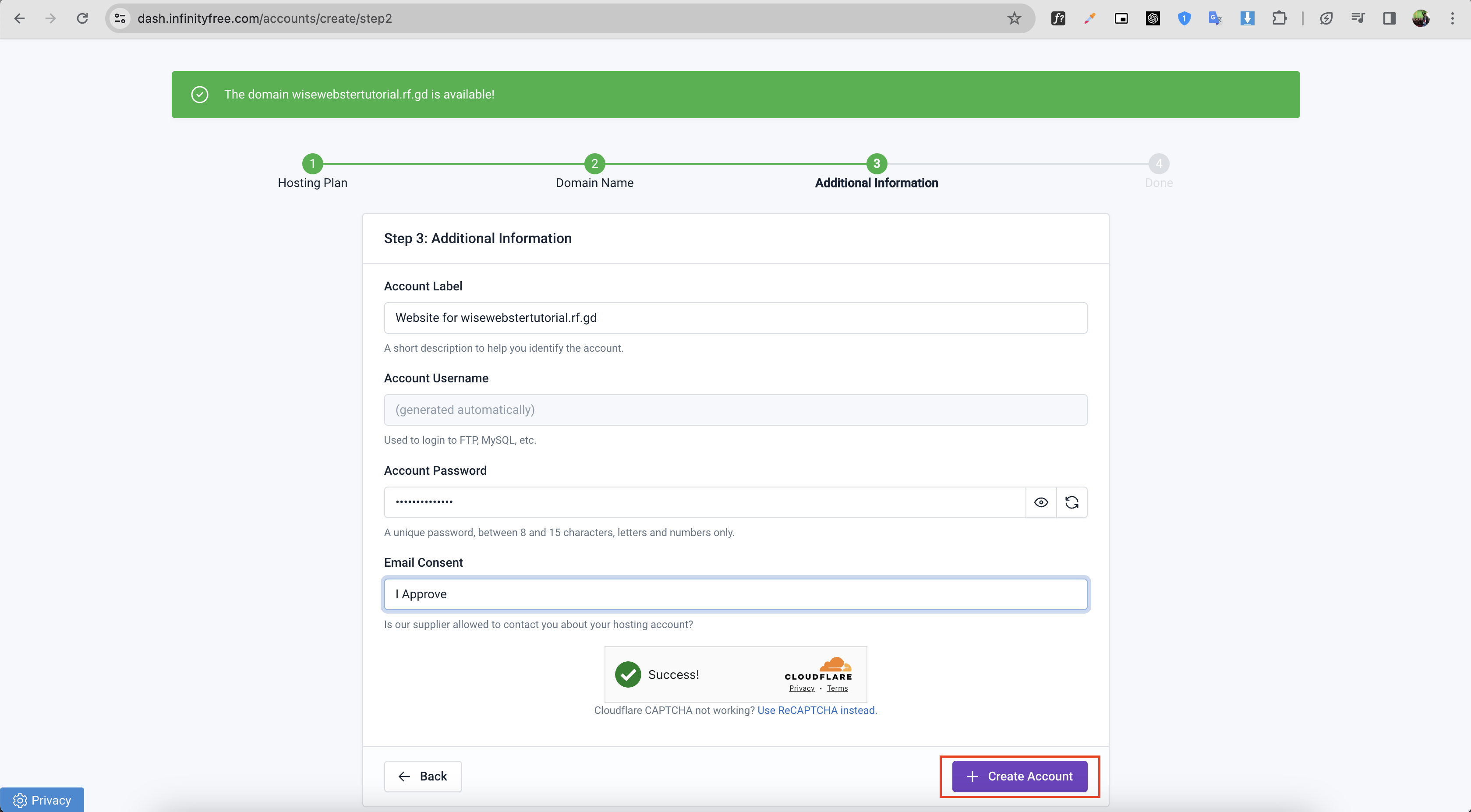Go back using the browser back arrow
Viewport: 1471px width, 812px height.
pyautogui.click(x=19, y=18)
